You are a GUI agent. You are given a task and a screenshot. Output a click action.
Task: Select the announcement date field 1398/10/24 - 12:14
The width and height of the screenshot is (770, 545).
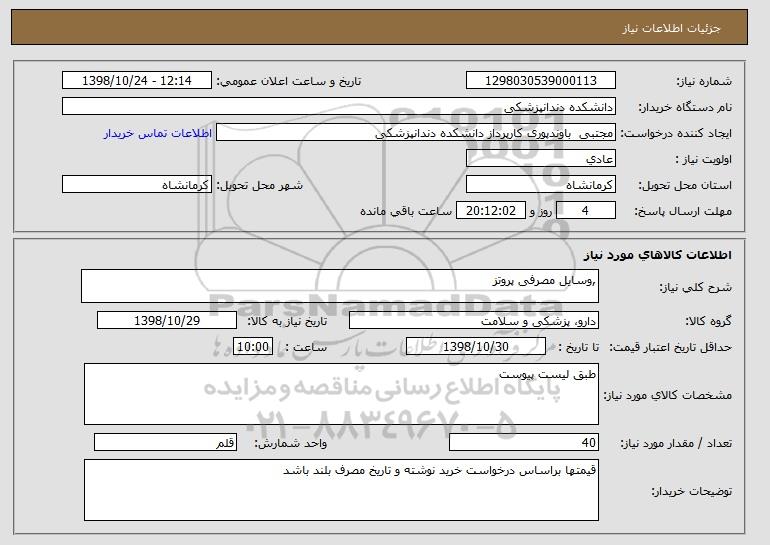point(137,81)
